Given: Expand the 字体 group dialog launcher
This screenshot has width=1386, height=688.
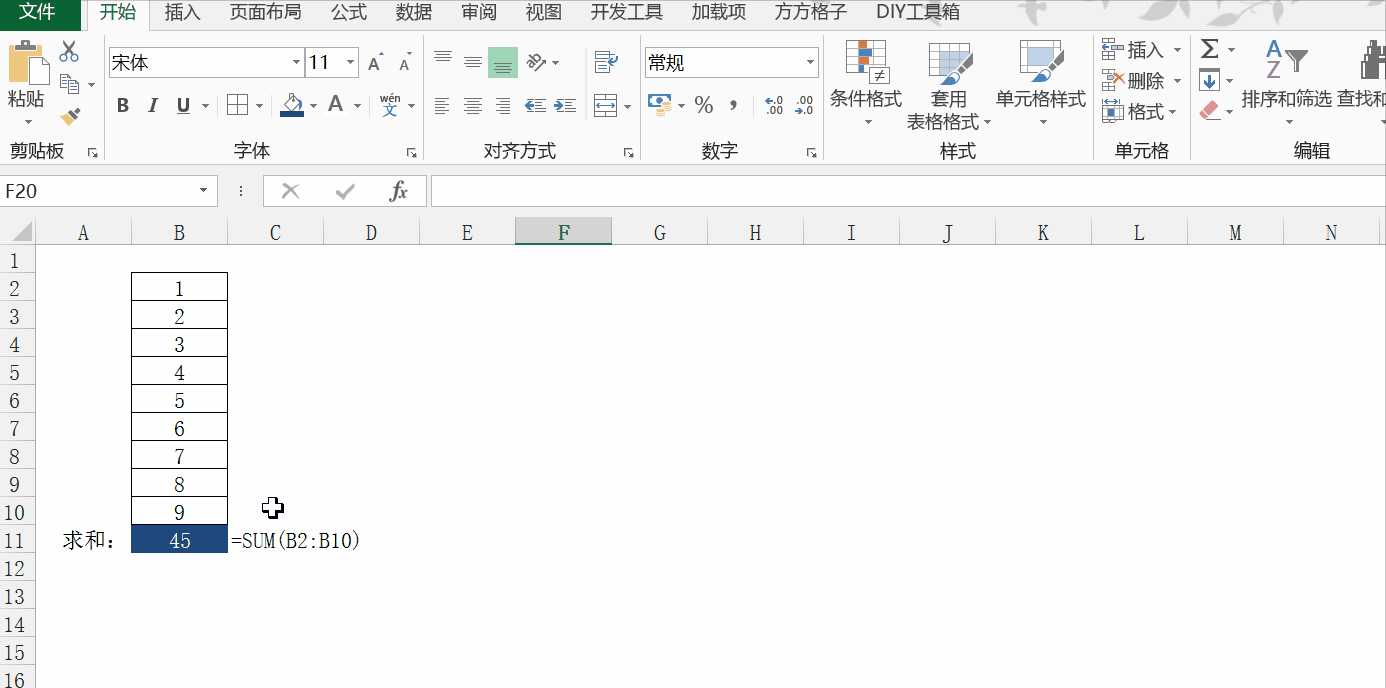Looking at the screenshot, I should click(x=411, y=153).
